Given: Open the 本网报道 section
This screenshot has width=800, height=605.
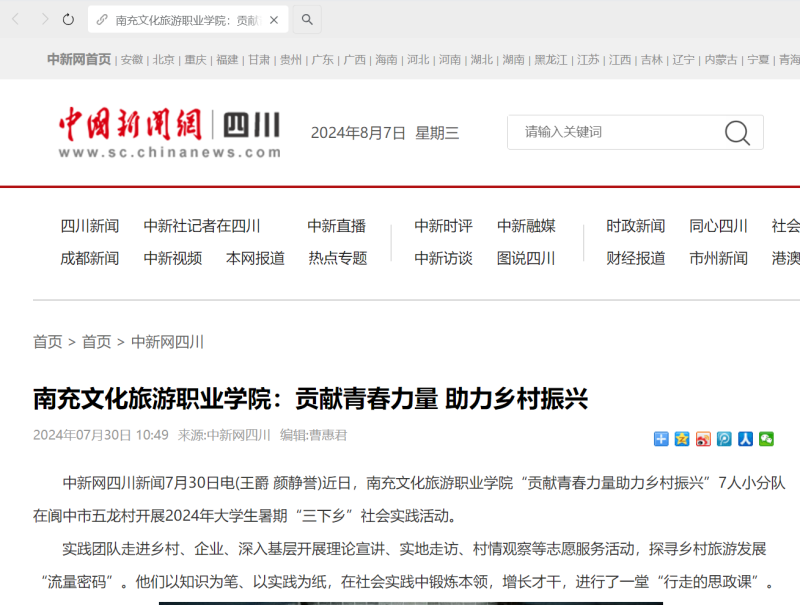Looking at the screenshot, I should click(256, 259).
